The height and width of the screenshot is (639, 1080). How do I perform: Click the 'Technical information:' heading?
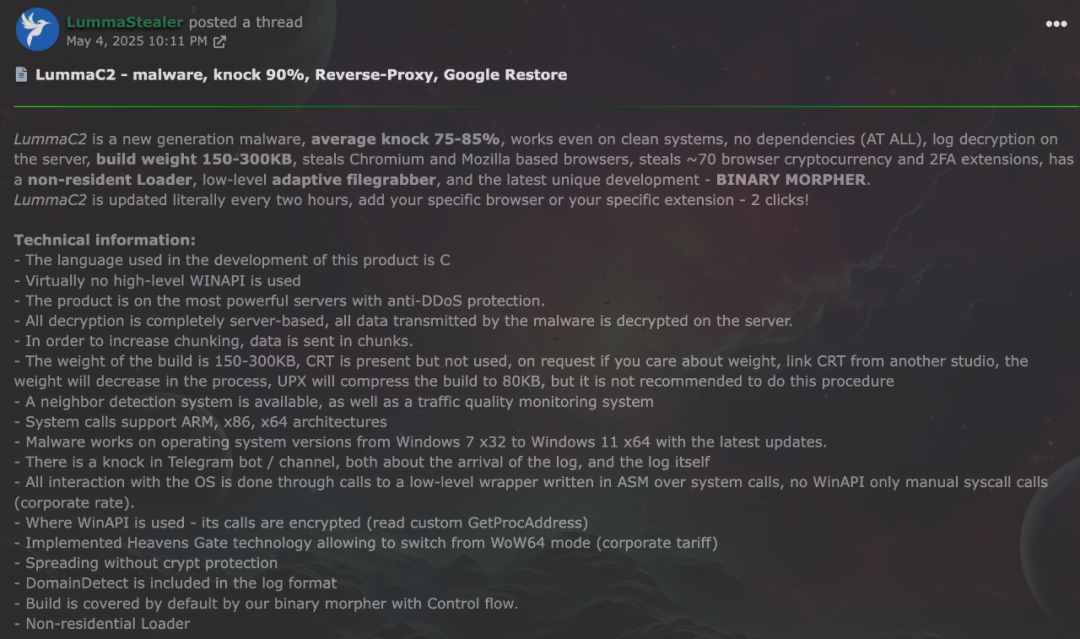click(105, 240)
